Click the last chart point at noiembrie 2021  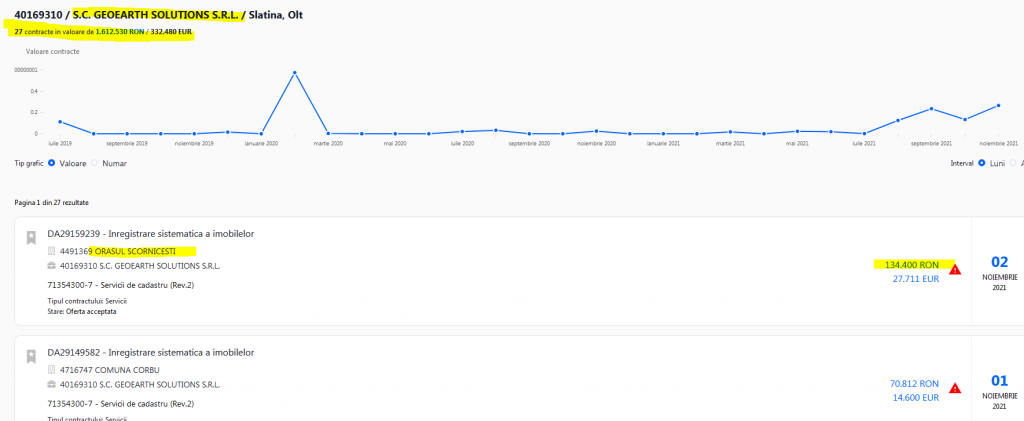pos(999,106)
